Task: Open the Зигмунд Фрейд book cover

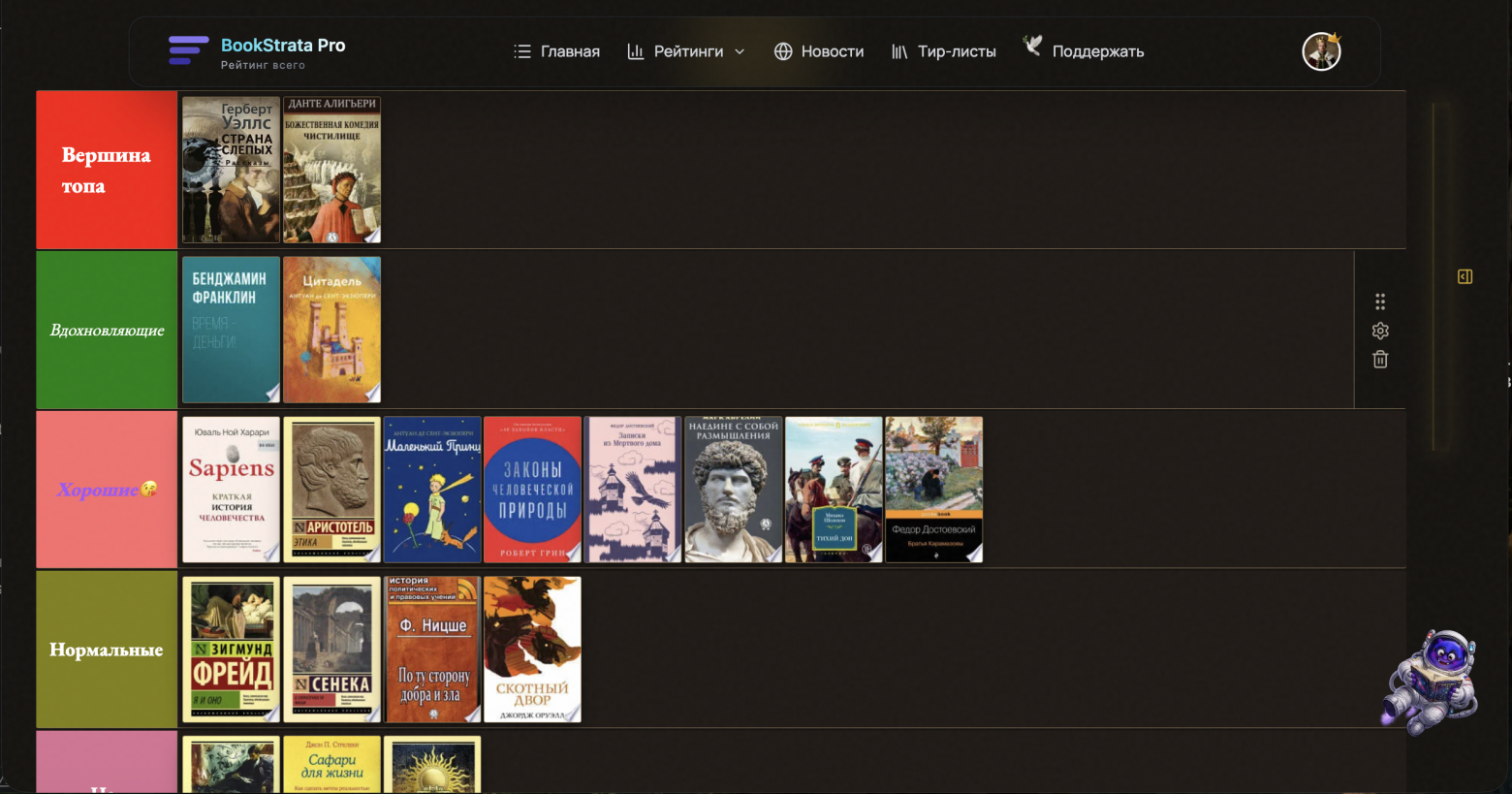Action: point(231,650)
